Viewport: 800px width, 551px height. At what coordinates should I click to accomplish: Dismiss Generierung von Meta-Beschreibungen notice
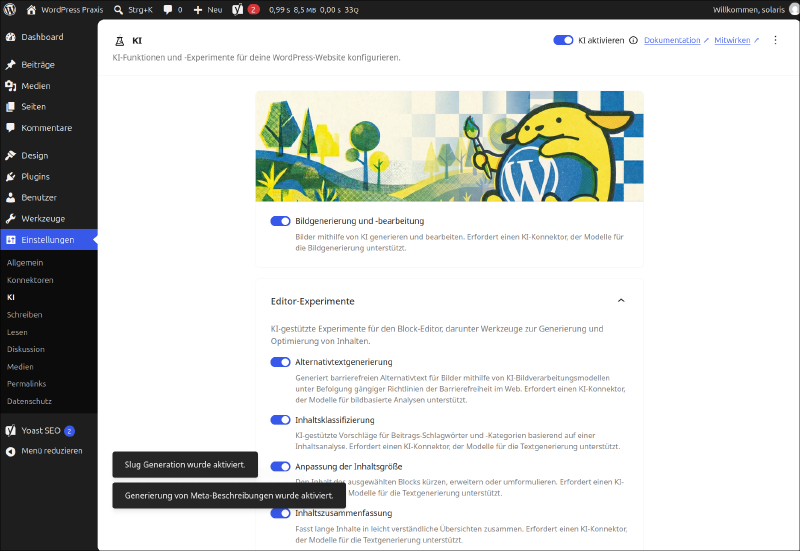point(229,495)
